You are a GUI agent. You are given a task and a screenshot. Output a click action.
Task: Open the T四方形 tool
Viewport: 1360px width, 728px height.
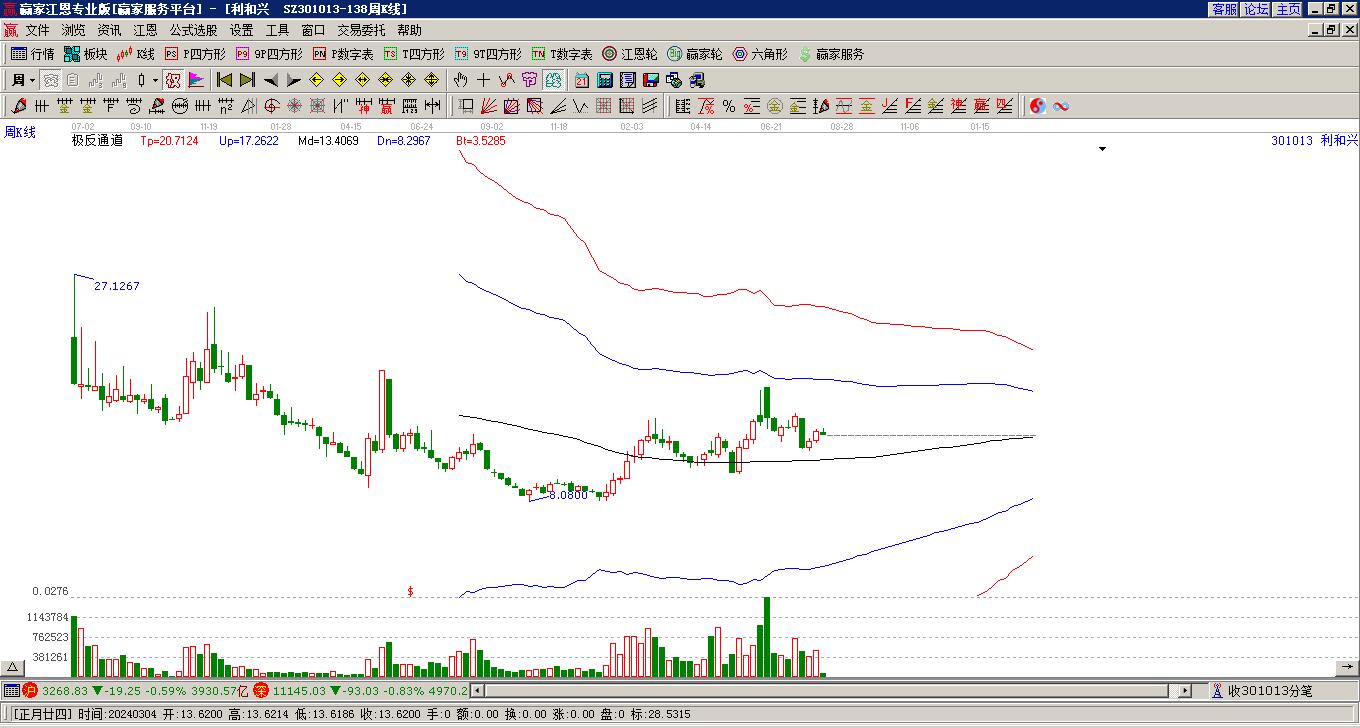(414, 54)
